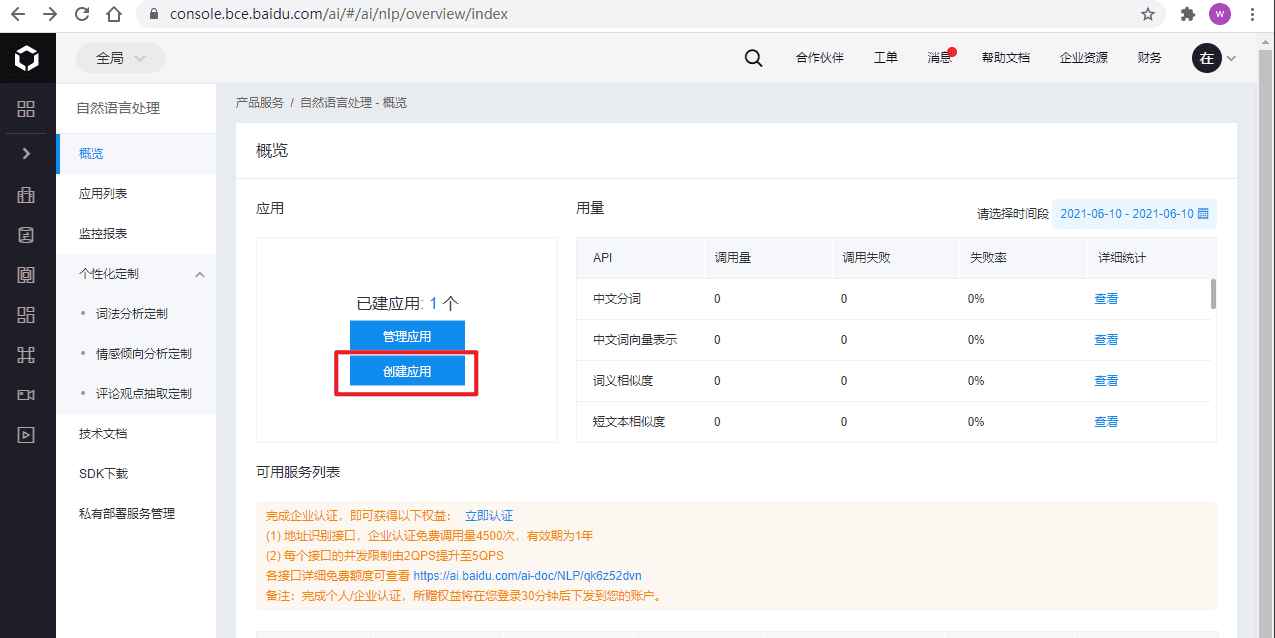
Task: Click the 立即认证 link
Action: [x=489, y=516]
